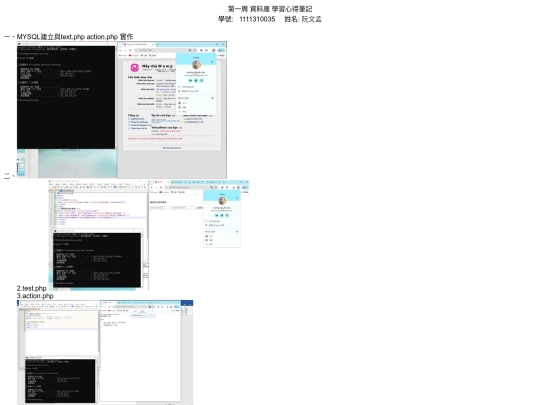Click the title text 第一周 資料庫 學習心得筆記
Screen dimensions: 540x405
pyautogui.click(x=270, y=9)
